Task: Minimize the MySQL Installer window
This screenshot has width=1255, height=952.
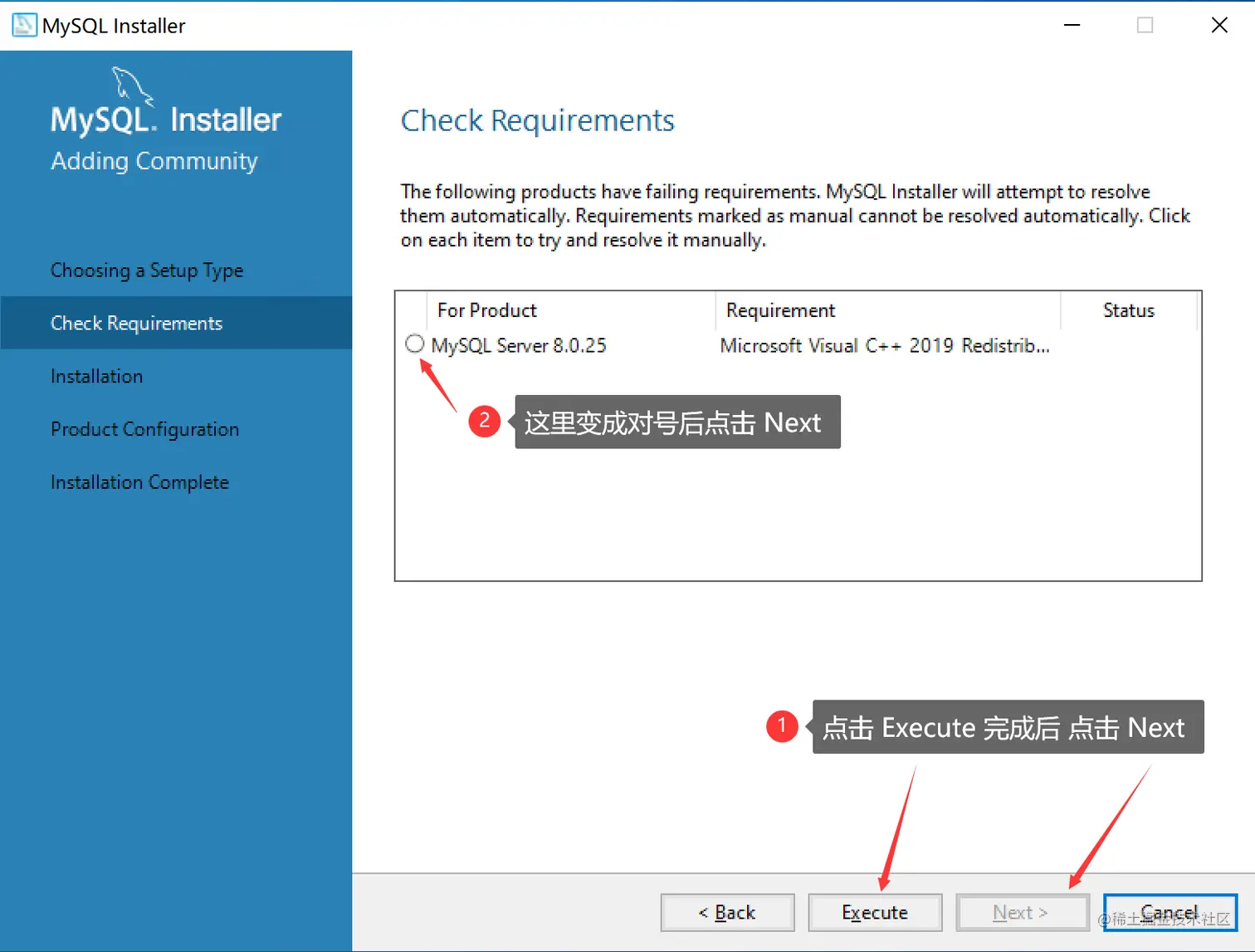Action: click(x=1072, y=25)
